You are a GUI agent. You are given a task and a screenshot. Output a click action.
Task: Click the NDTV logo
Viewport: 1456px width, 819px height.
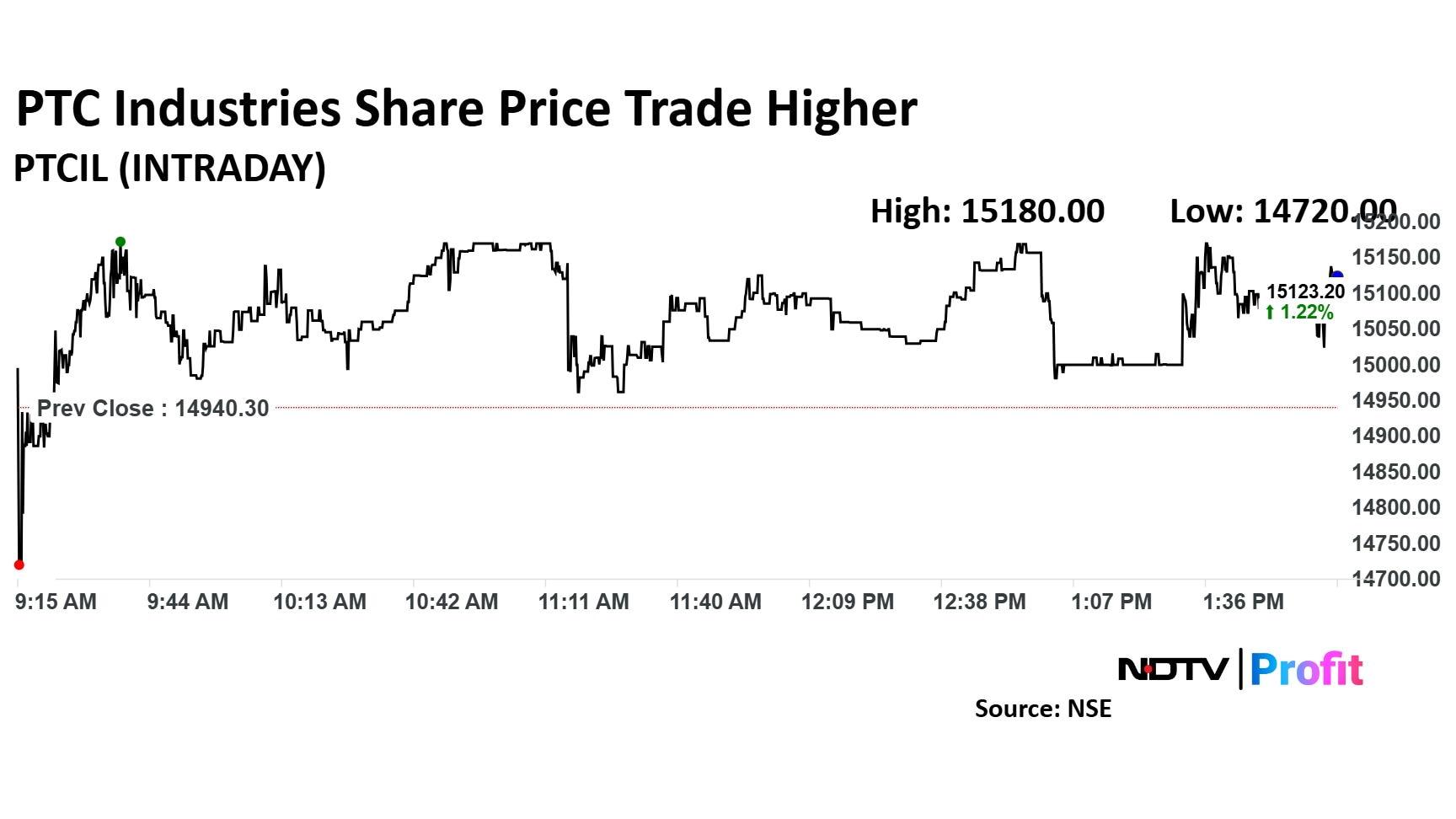click(1172, 670)
